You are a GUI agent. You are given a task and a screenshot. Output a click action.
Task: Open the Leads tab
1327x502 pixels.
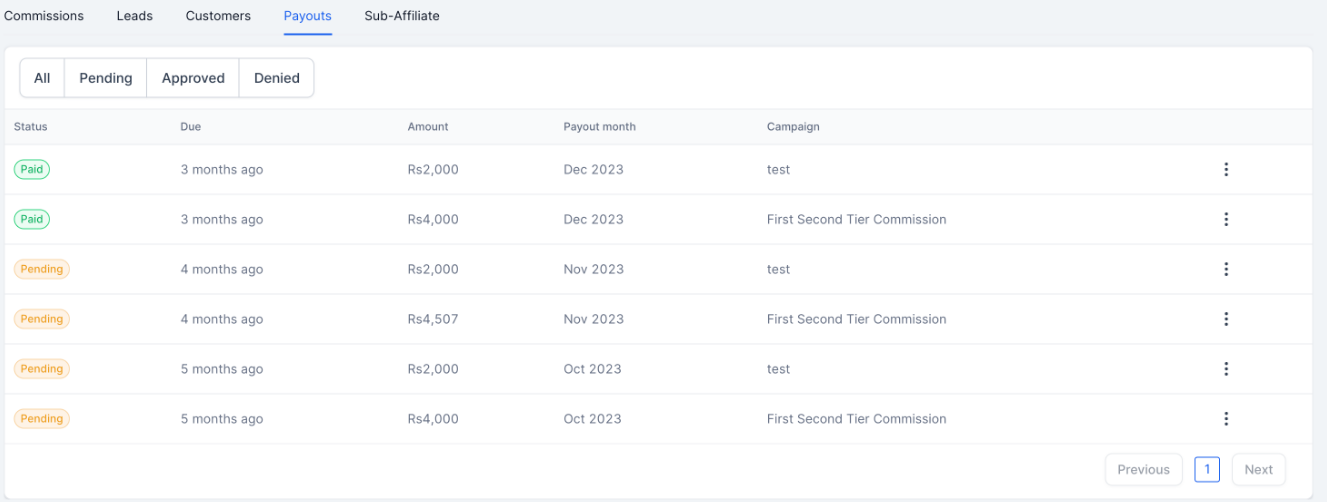pyautogui.click(x=135, y=16)
